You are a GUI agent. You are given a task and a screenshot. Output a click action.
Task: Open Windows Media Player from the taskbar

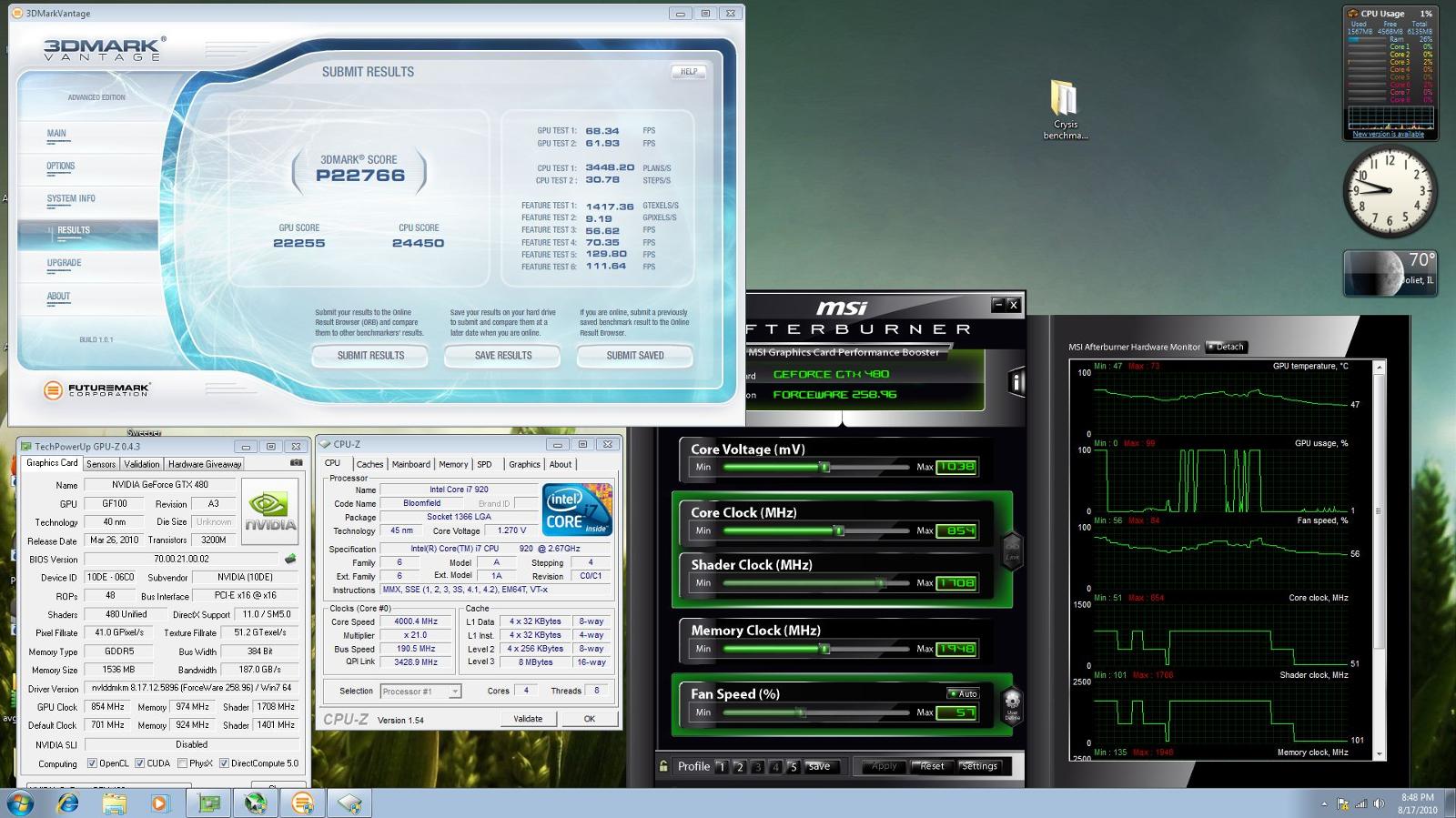coord(160,803)
